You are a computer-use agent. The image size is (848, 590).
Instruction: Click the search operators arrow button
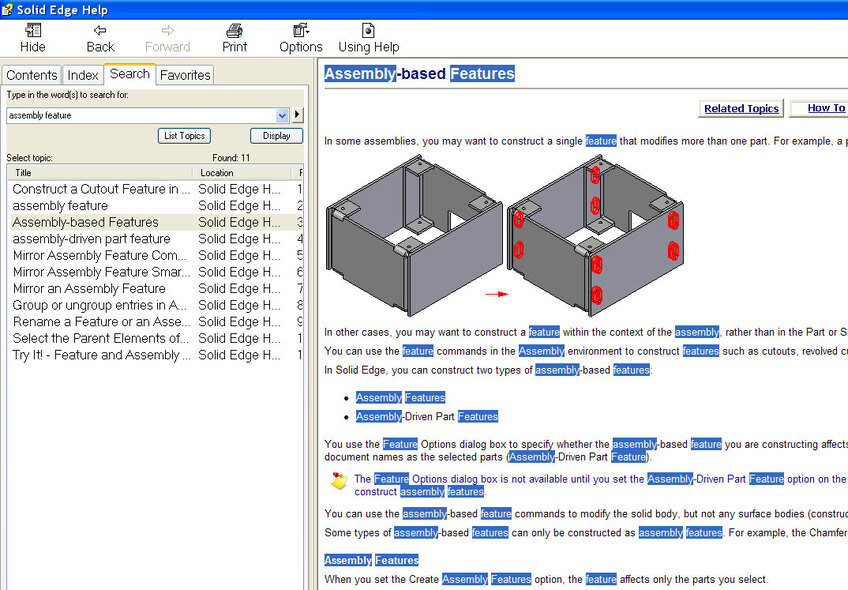point(297,115)
